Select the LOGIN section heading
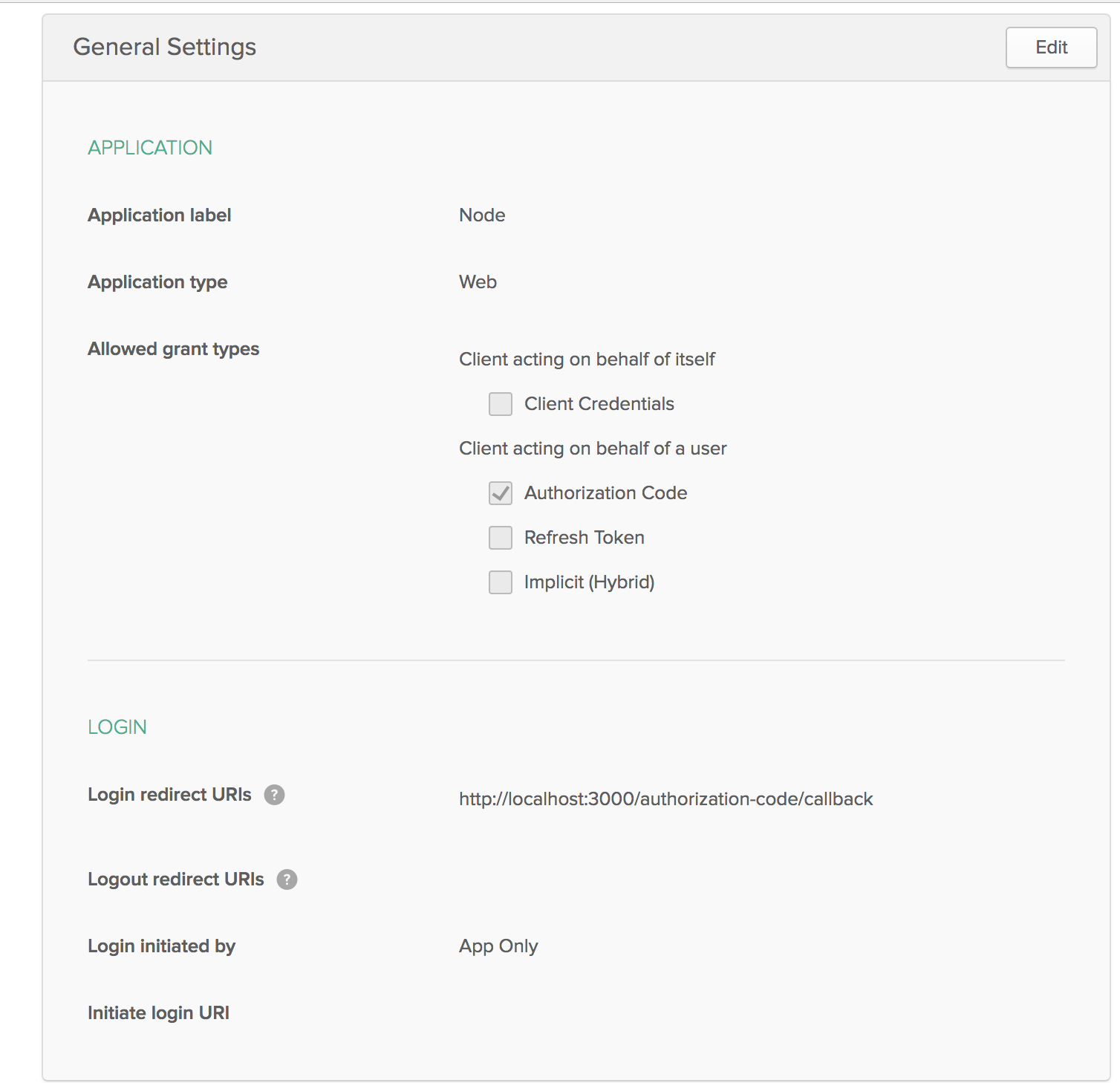 tap(117, 727)
